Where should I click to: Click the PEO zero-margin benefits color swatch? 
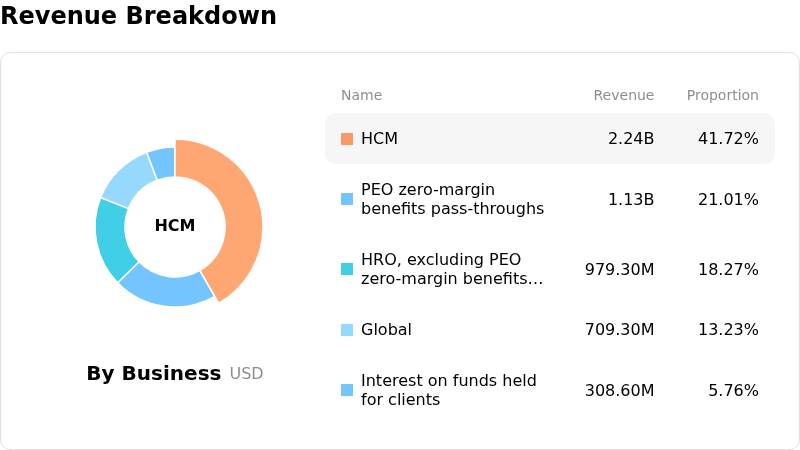[347, 199]
